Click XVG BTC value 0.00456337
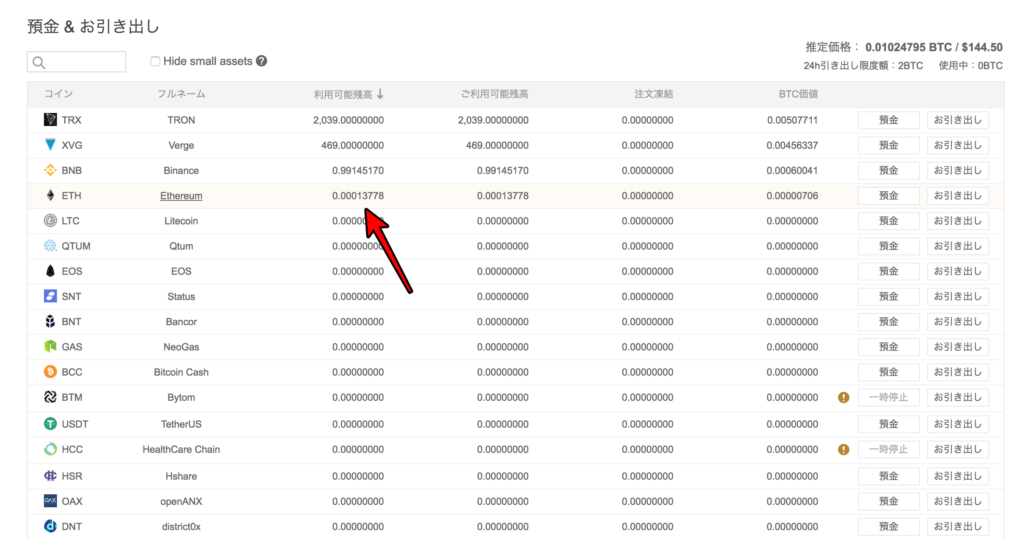This screenshot has height=539, width=1024. (x=792, y=145)
